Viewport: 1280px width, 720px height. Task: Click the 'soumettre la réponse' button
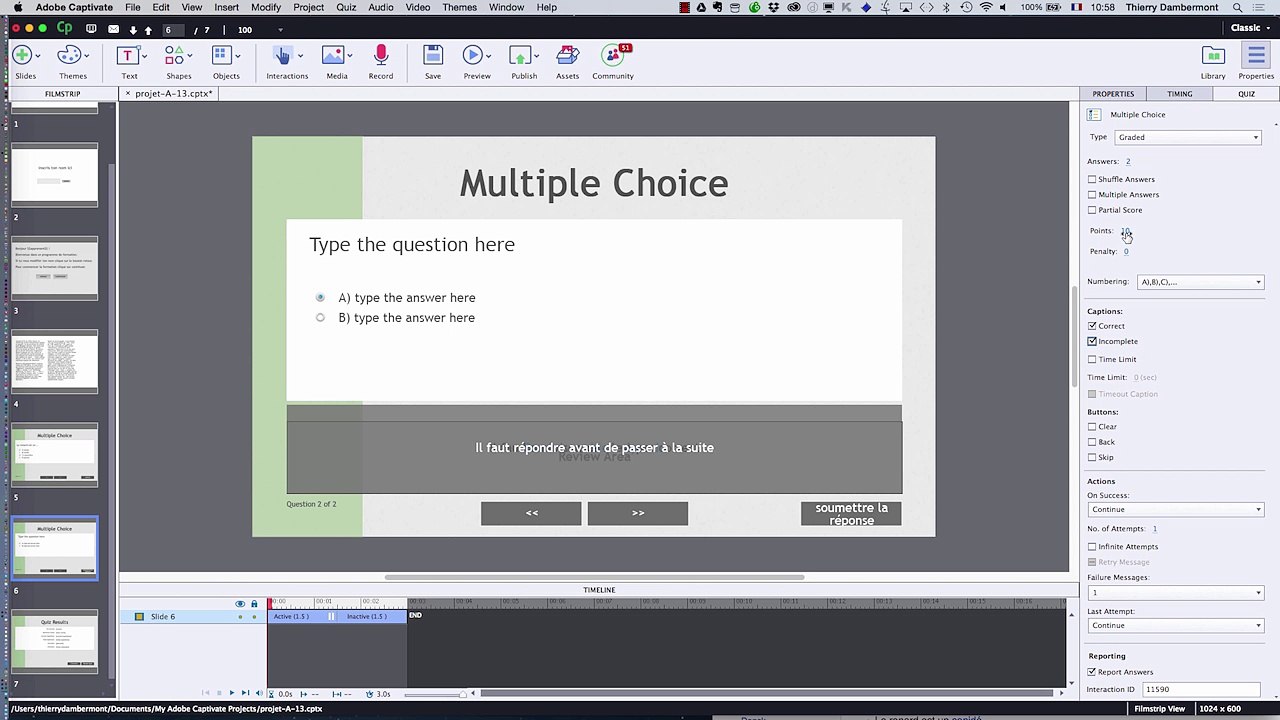tap(851, 514)
